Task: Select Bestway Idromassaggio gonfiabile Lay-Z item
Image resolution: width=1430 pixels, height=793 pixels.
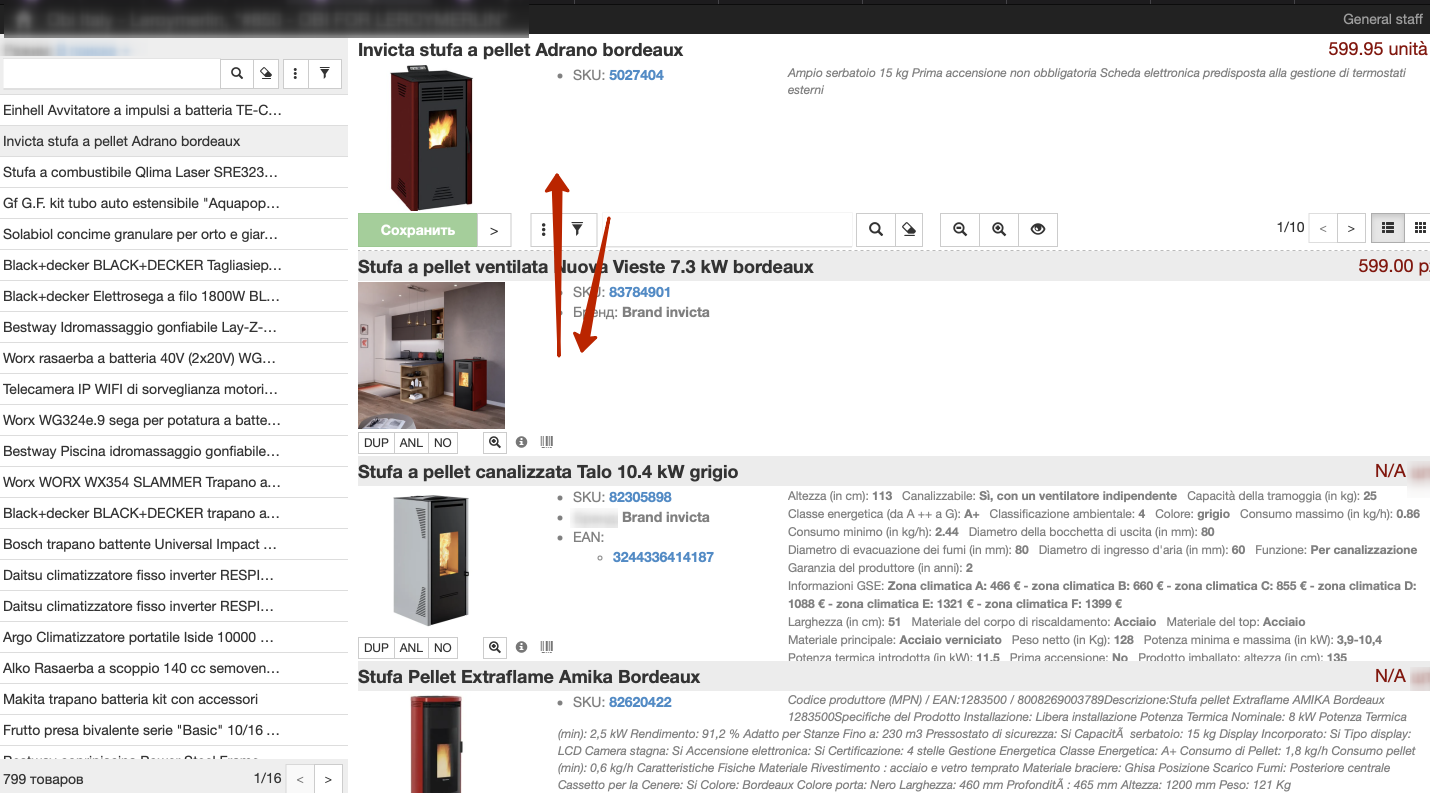Action: click(x=174, y=327)
